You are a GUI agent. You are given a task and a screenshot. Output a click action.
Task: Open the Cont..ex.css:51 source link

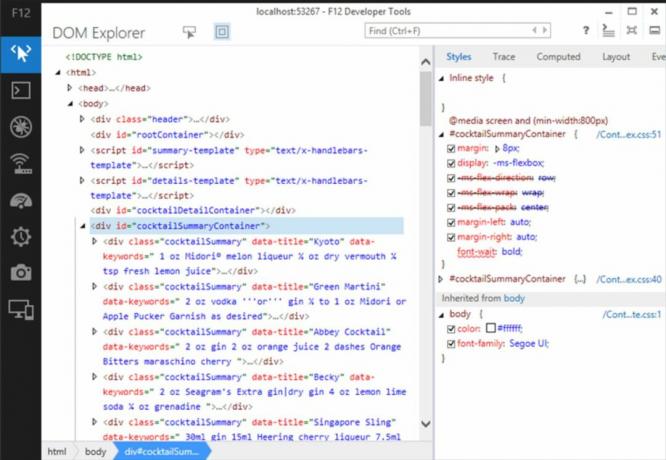628,135
